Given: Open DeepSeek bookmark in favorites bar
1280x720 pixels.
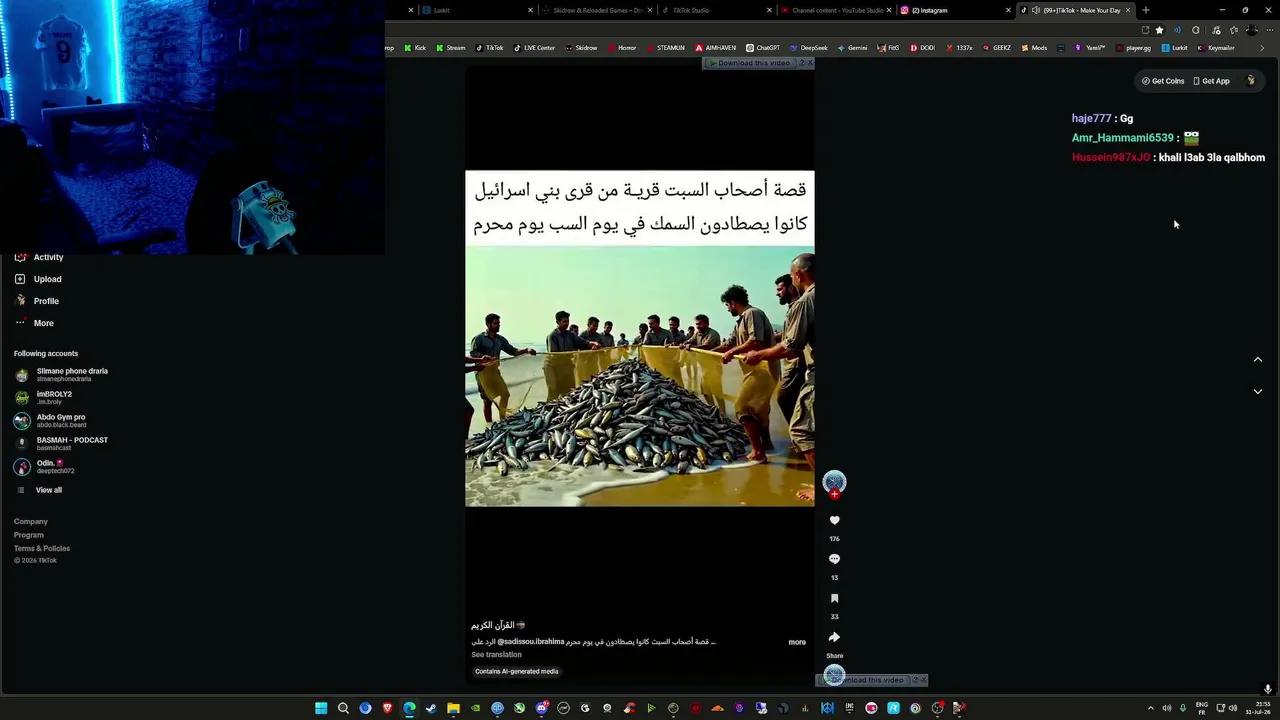Looking at the screenshot, I should (809, 48).
